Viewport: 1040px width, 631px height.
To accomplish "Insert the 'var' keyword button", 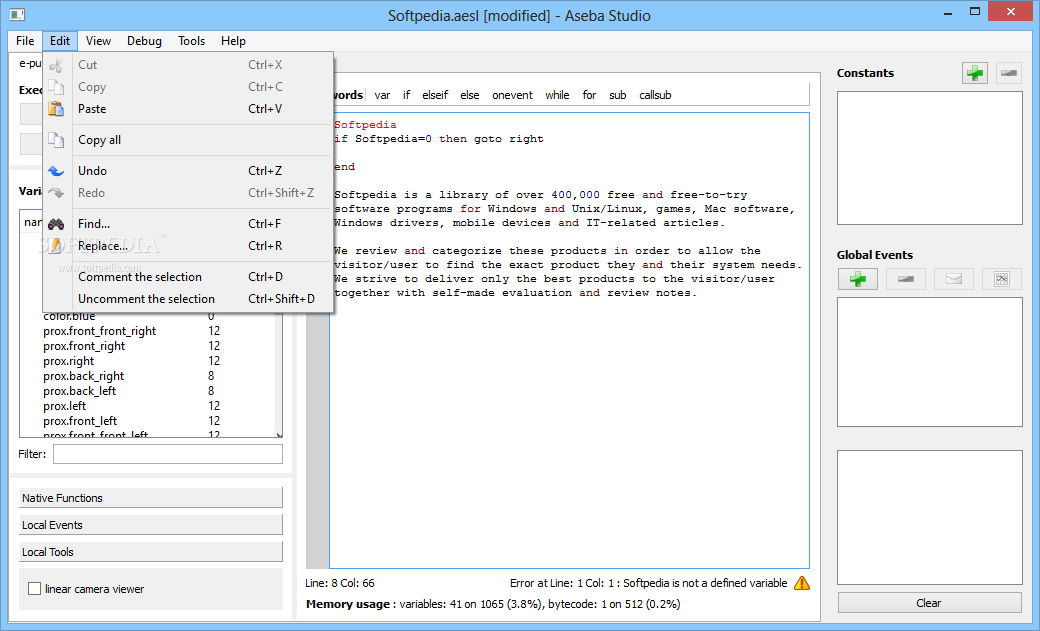I will tap(382, 95).
